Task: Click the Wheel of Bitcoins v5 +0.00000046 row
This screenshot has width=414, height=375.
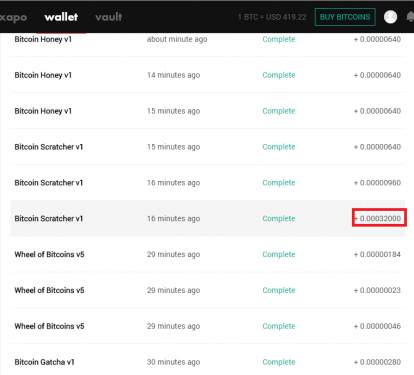Action: [x=208, y=326]
